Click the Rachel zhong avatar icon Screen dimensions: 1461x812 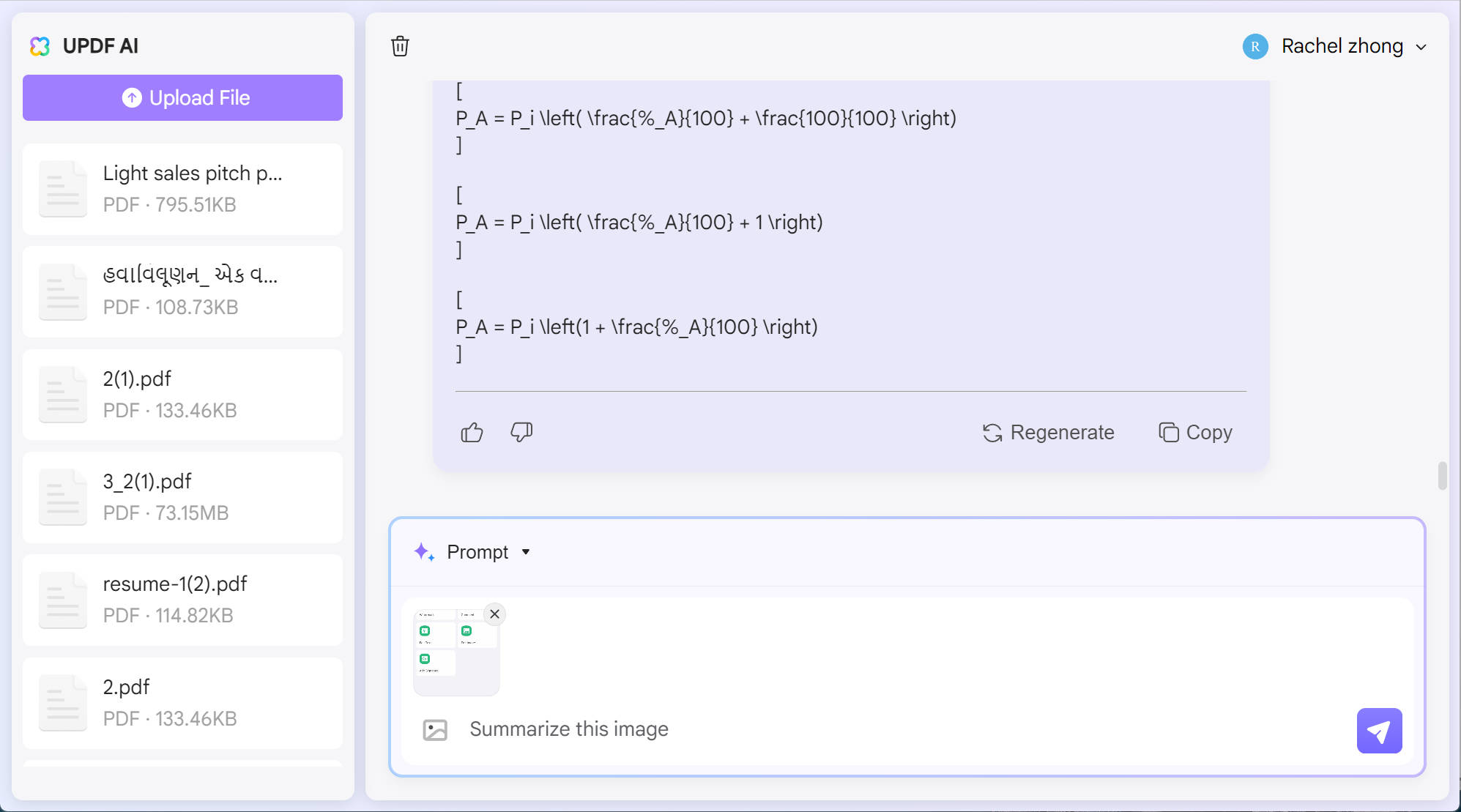point(1255,46)
